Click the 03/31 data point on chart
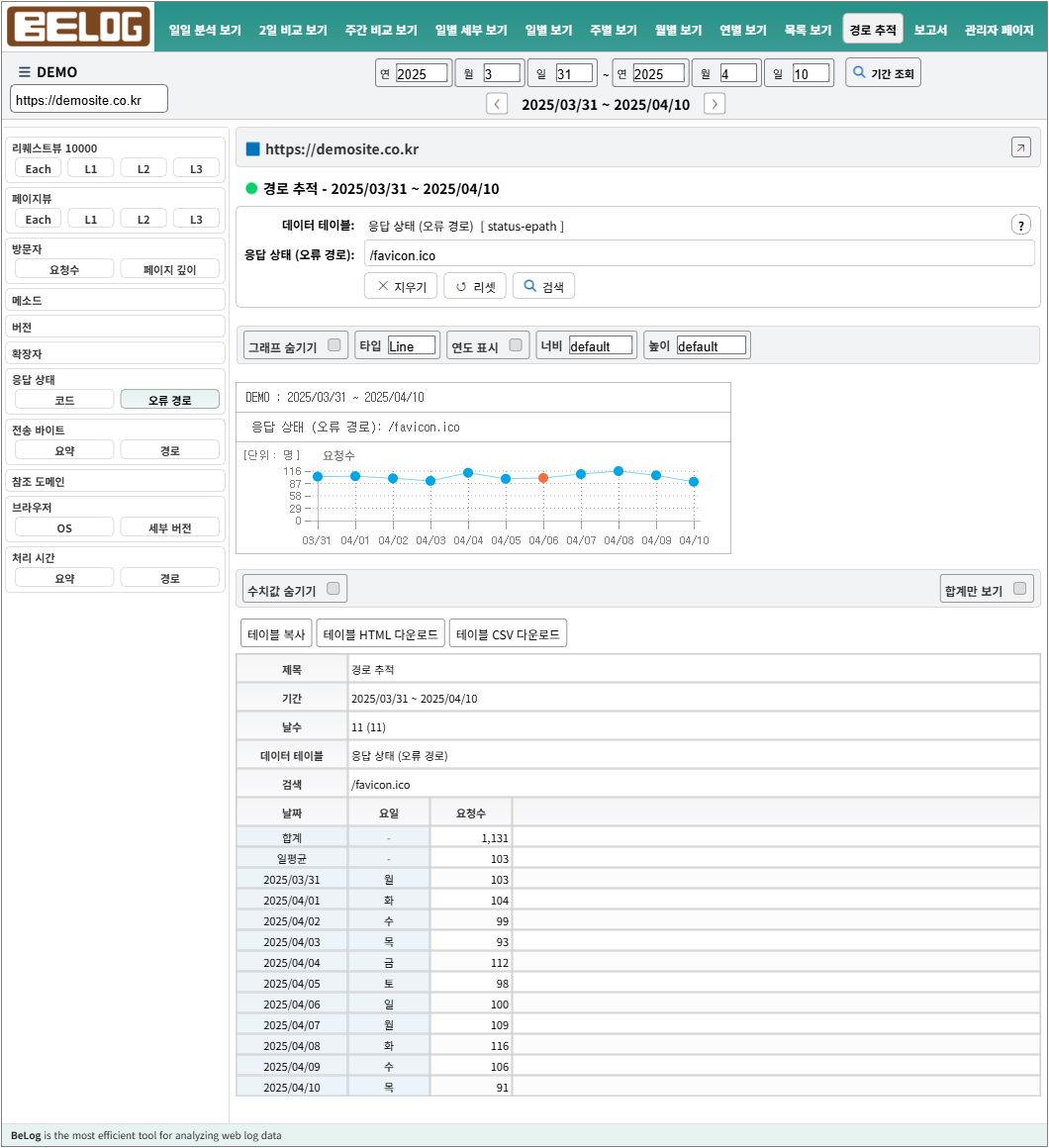This screenshot has height=1148, width=1049. [318, 477]
